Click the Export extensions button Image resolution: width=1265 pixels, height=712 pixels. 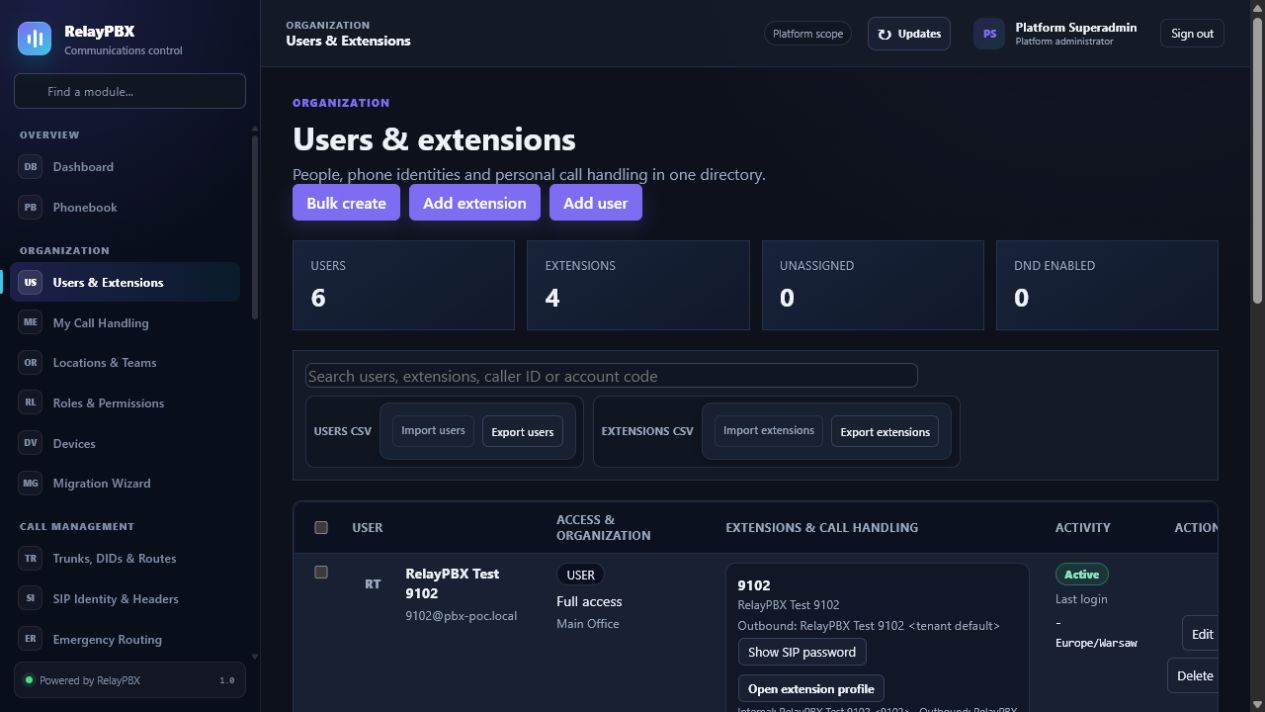click(x=885, y=432)
